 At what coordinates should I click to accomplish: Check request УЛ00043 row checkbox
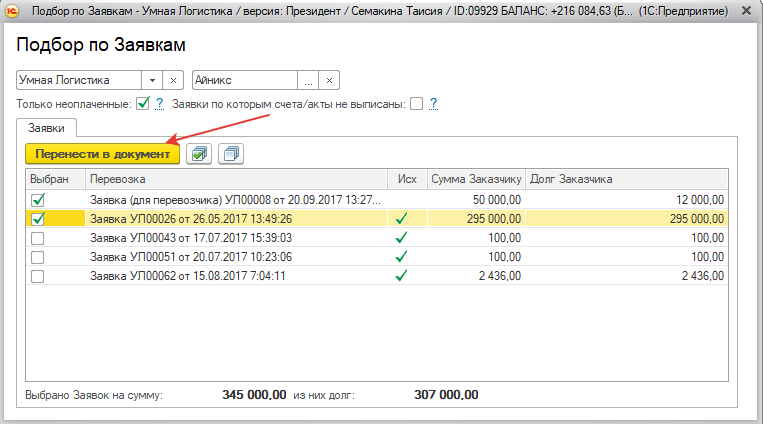click(37, 238)
